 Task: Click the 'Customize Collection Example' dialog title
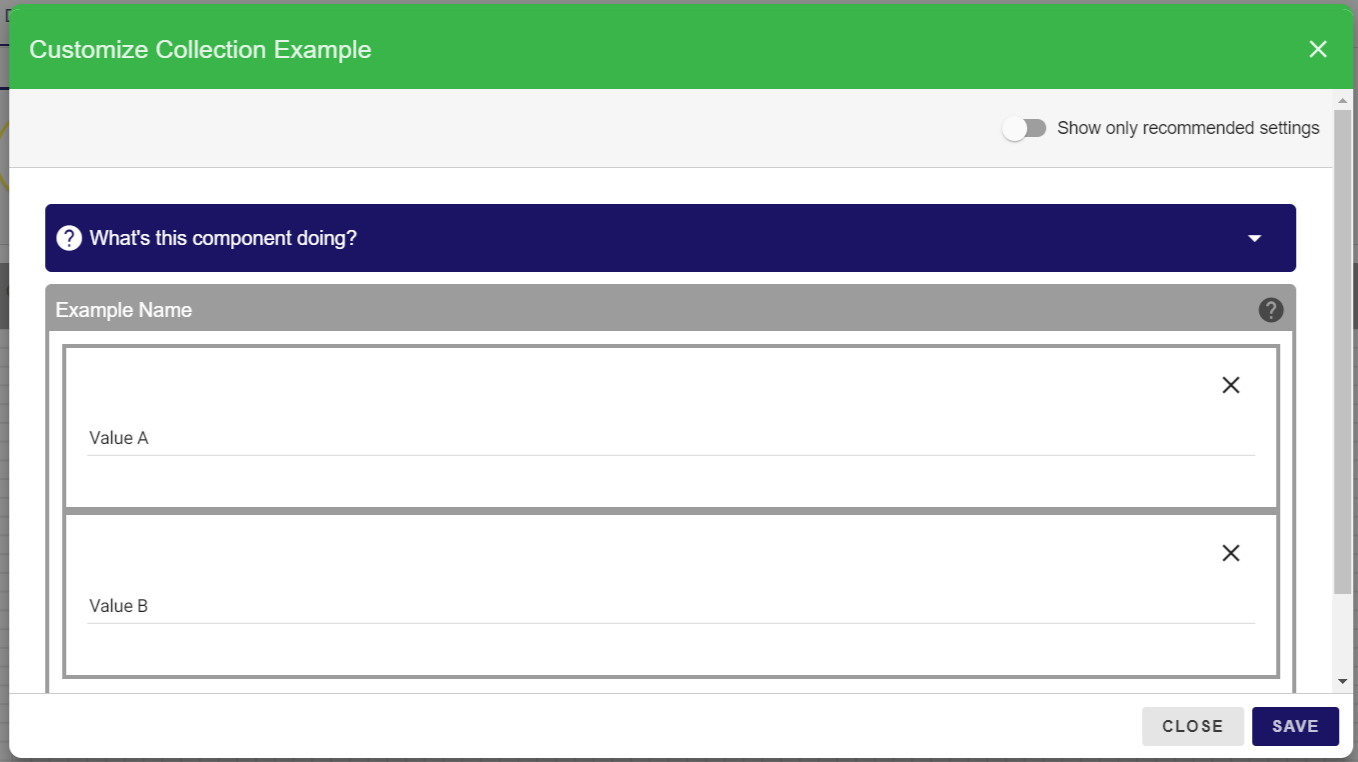(x=200, y=49)
